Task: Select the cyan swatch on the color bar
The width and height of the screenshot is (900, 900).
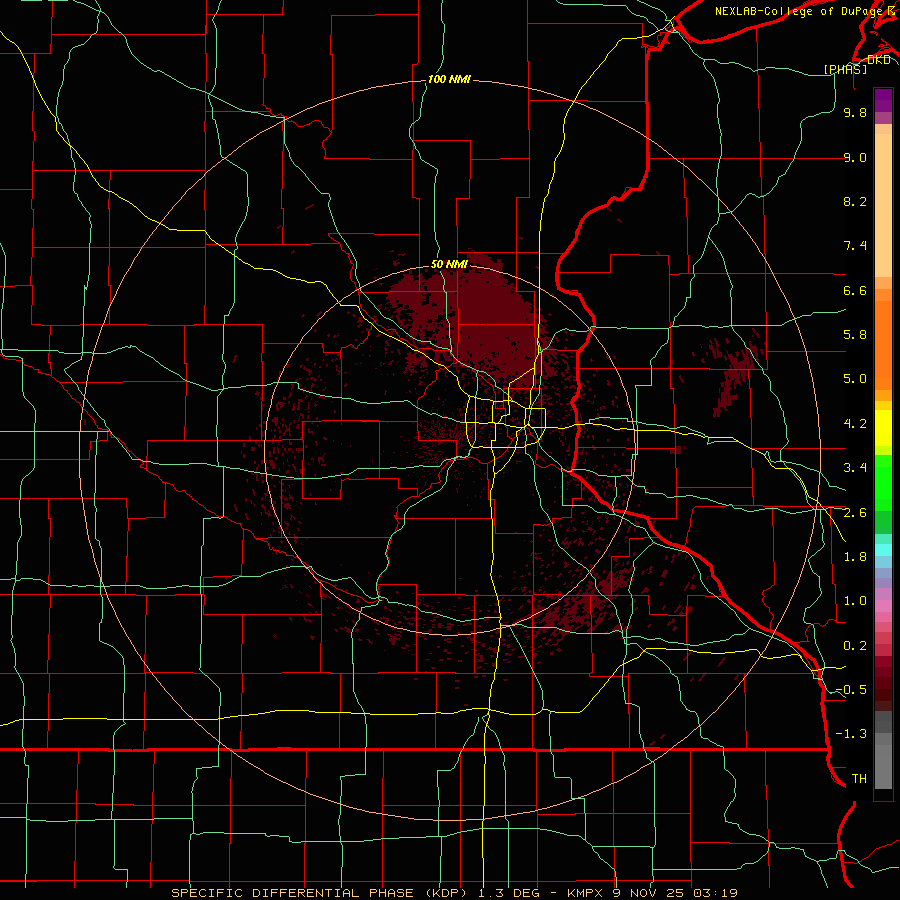Action: 883,550
